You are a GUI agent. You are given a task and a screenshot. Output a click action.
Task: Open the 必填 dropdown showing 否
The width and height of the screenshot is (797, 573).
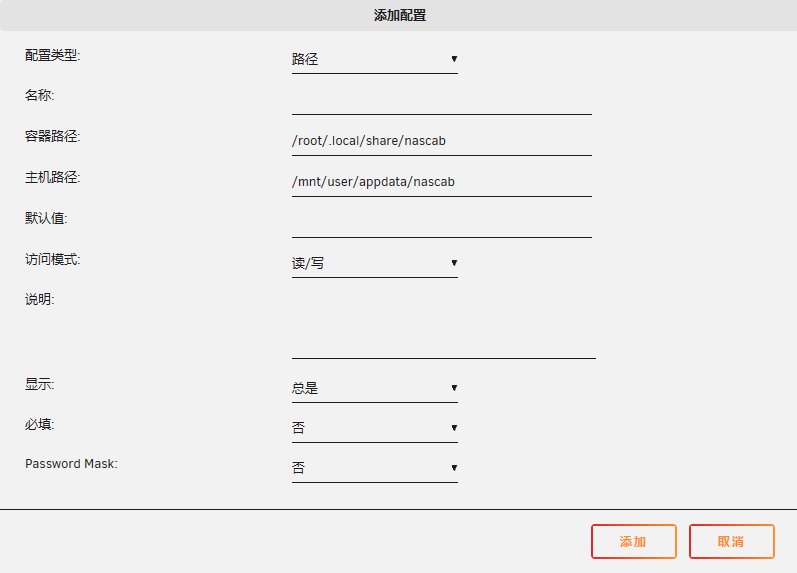[x=375, y=428]
